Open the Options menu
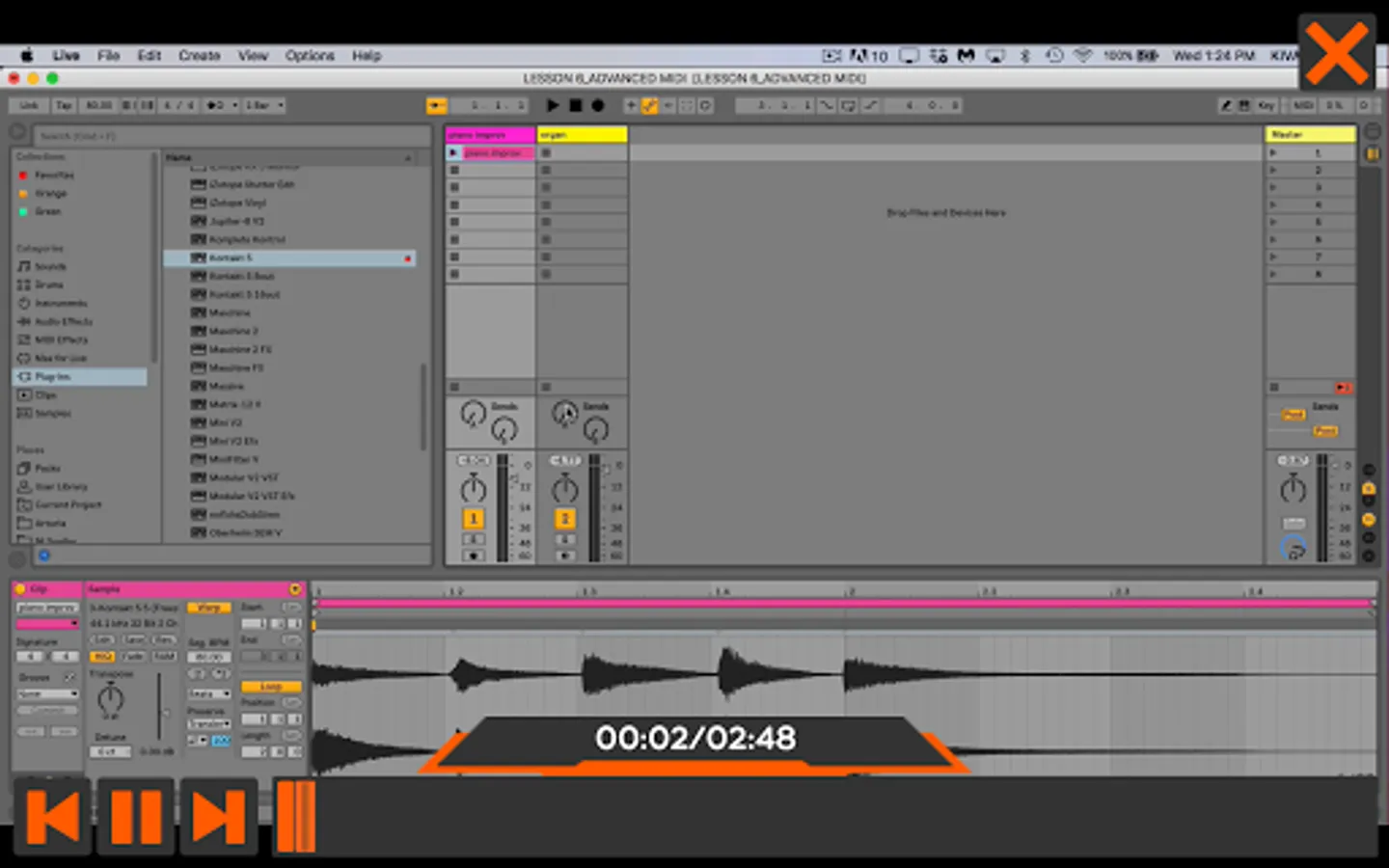The width and height of the screenshot is (1389, 868). click(x=309, y=56)
